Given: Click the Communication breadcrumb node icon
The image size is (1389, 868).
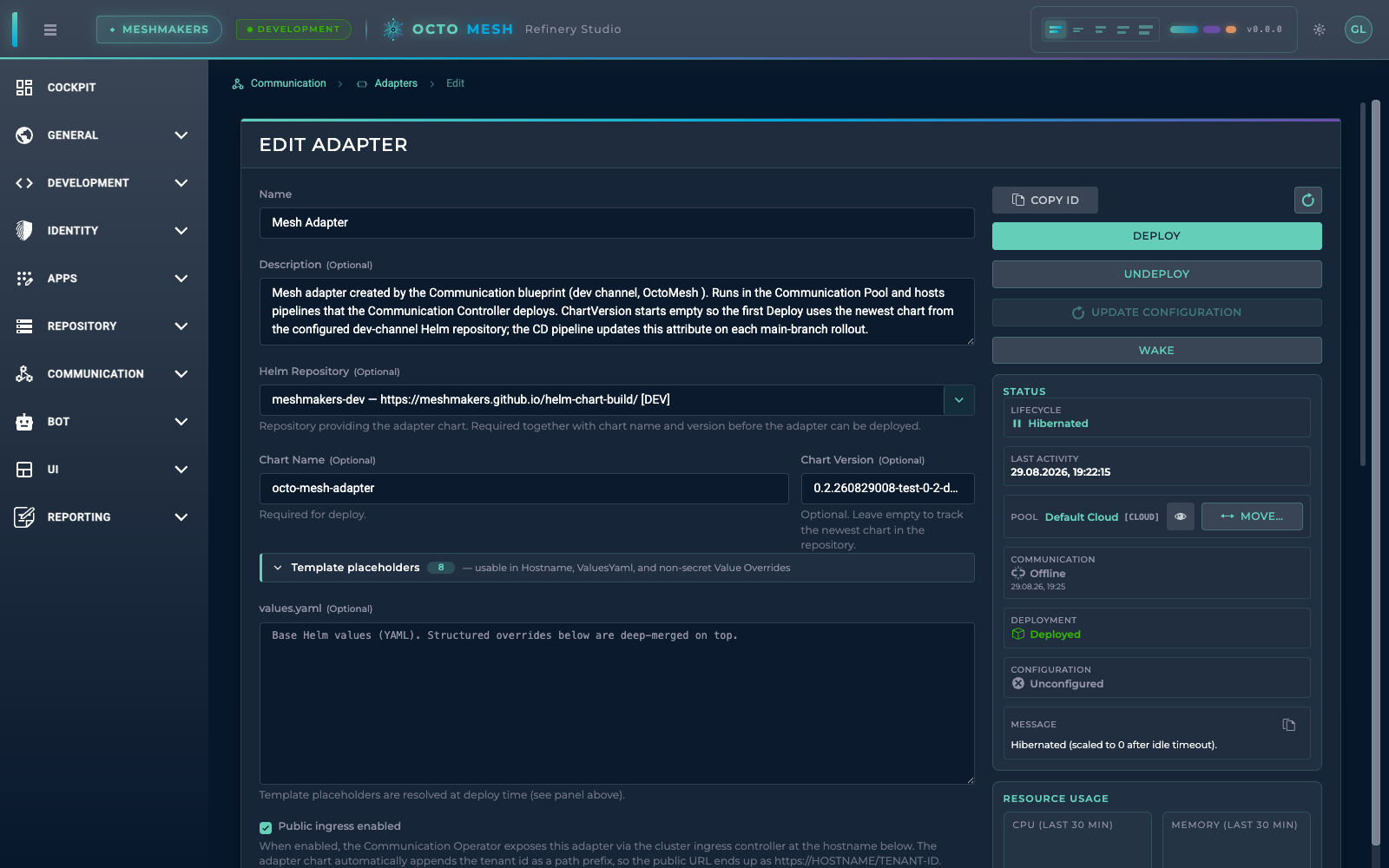Looking at the screenshot, I should click(x=238, y=84).
